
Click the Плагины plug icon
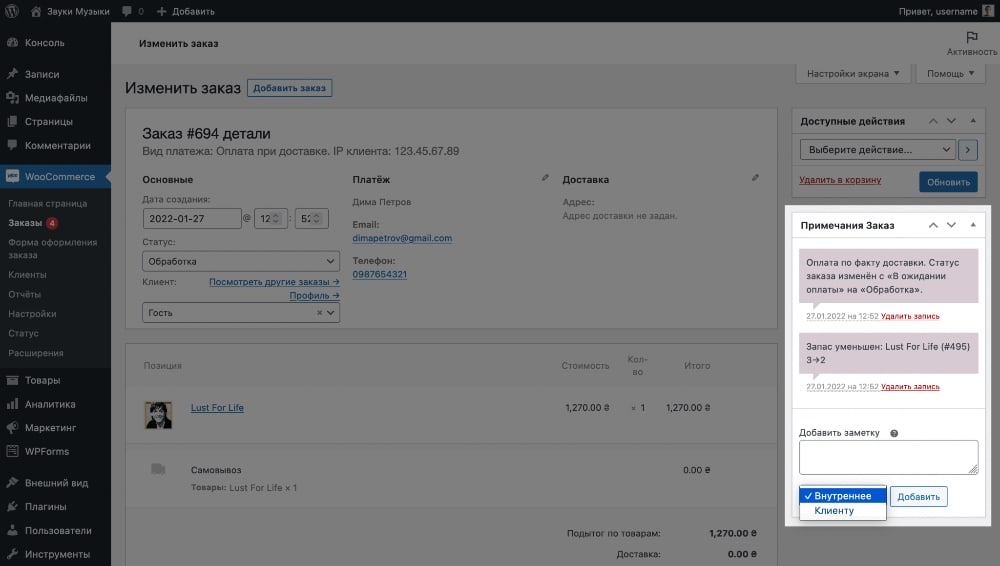click(x=12, y=506)
